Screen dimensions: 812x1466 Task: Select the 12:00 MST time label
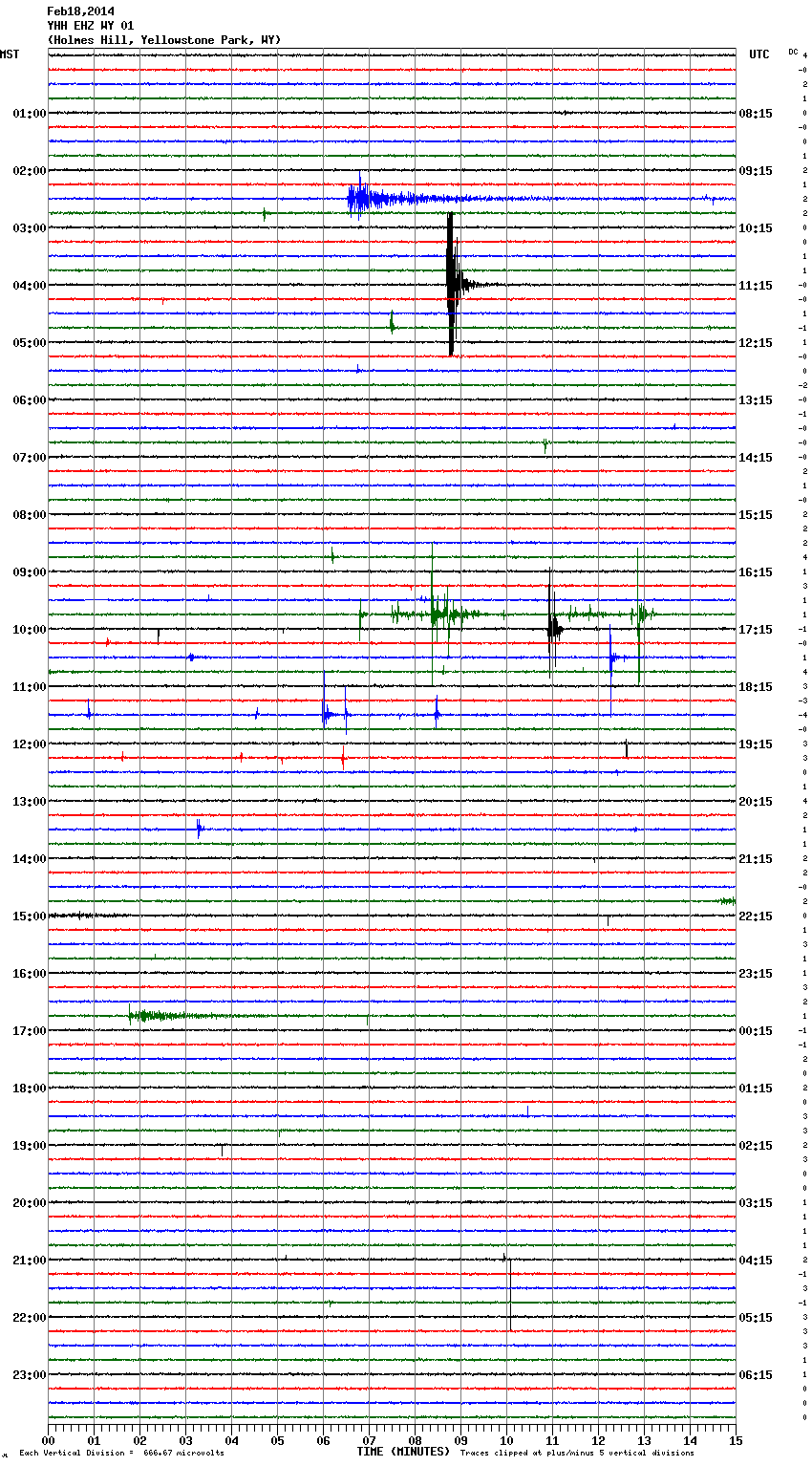coord(29,744)
